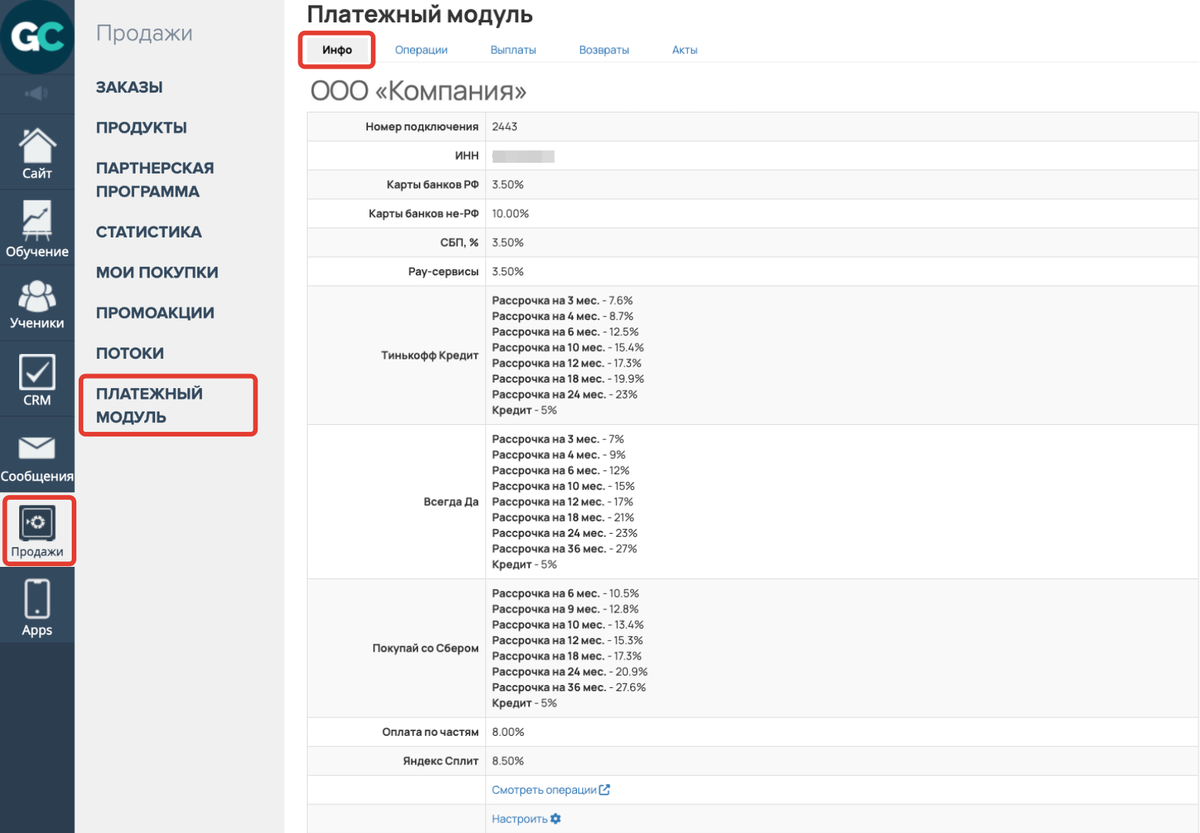1200x833 pixels.
Task: Open the Акты tab
Action: point(685,50)
